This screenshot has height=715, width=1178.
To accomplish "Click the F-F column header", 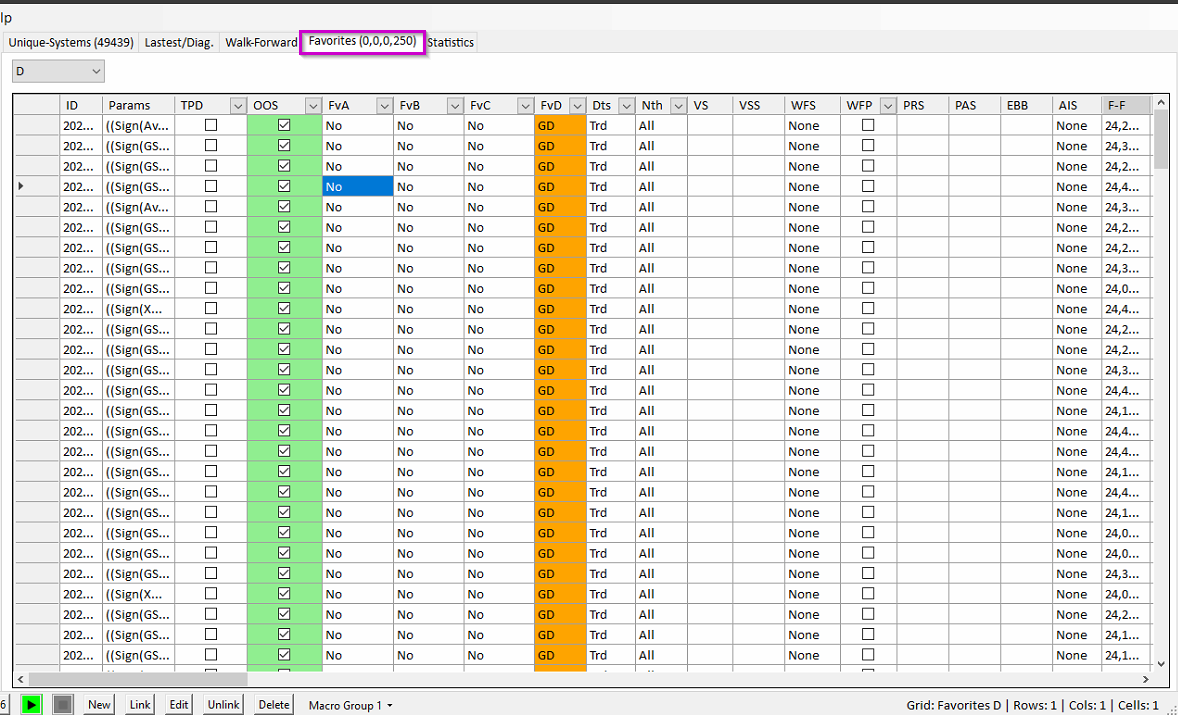I will pos(1126,105).
